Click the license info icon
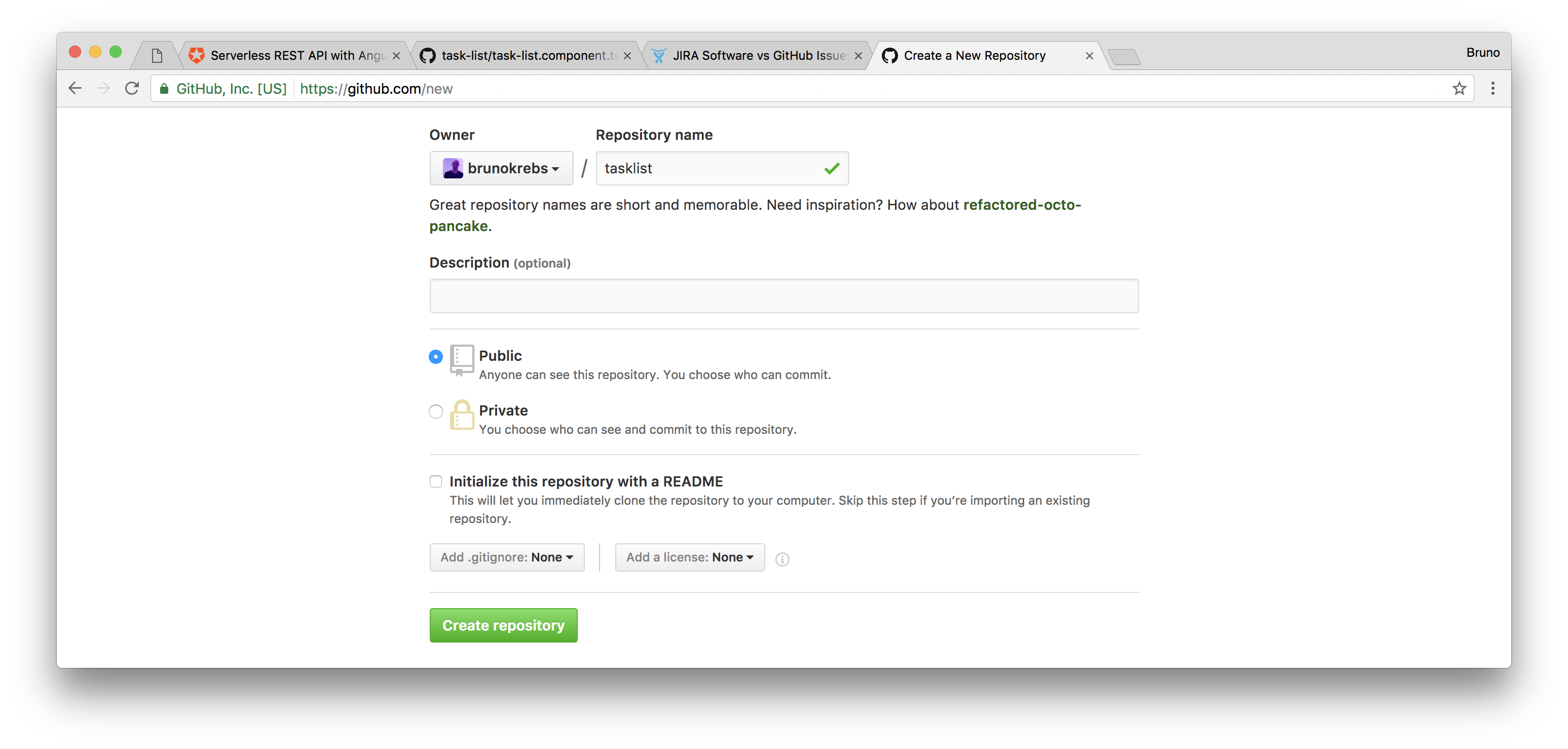This screenshot has height=749, width=1568. (x=782, y=558)
